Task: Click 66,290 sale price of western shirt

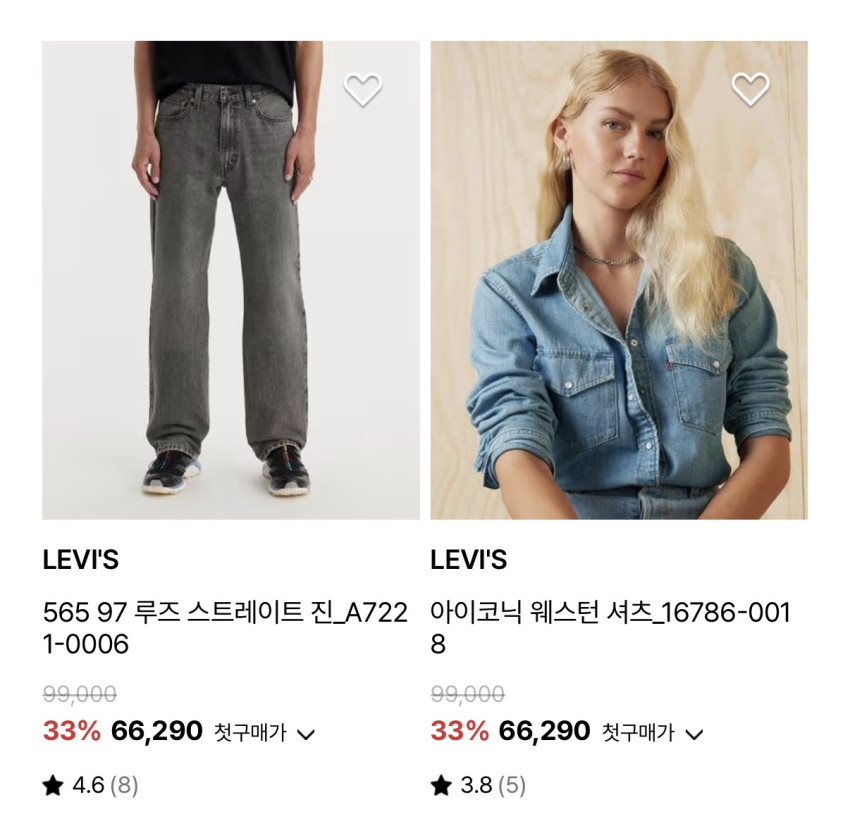Action: click(x=544, y=731)
